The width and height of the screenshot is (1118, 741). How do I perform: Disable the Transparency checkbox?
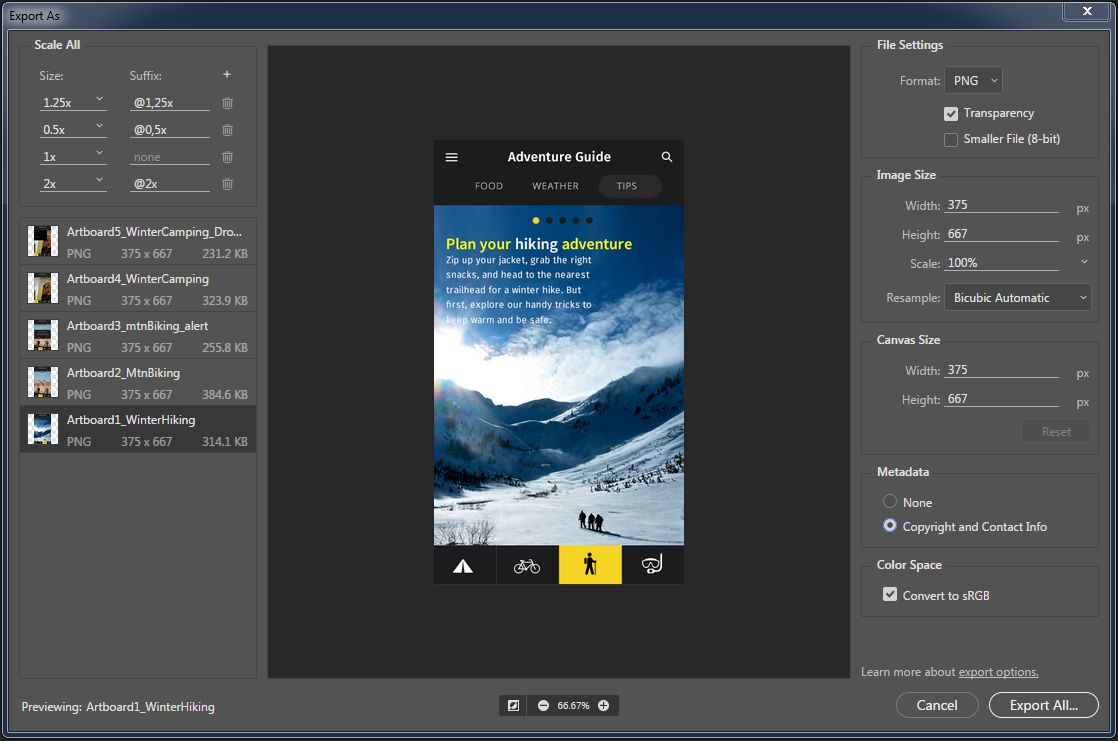(950, 113)
